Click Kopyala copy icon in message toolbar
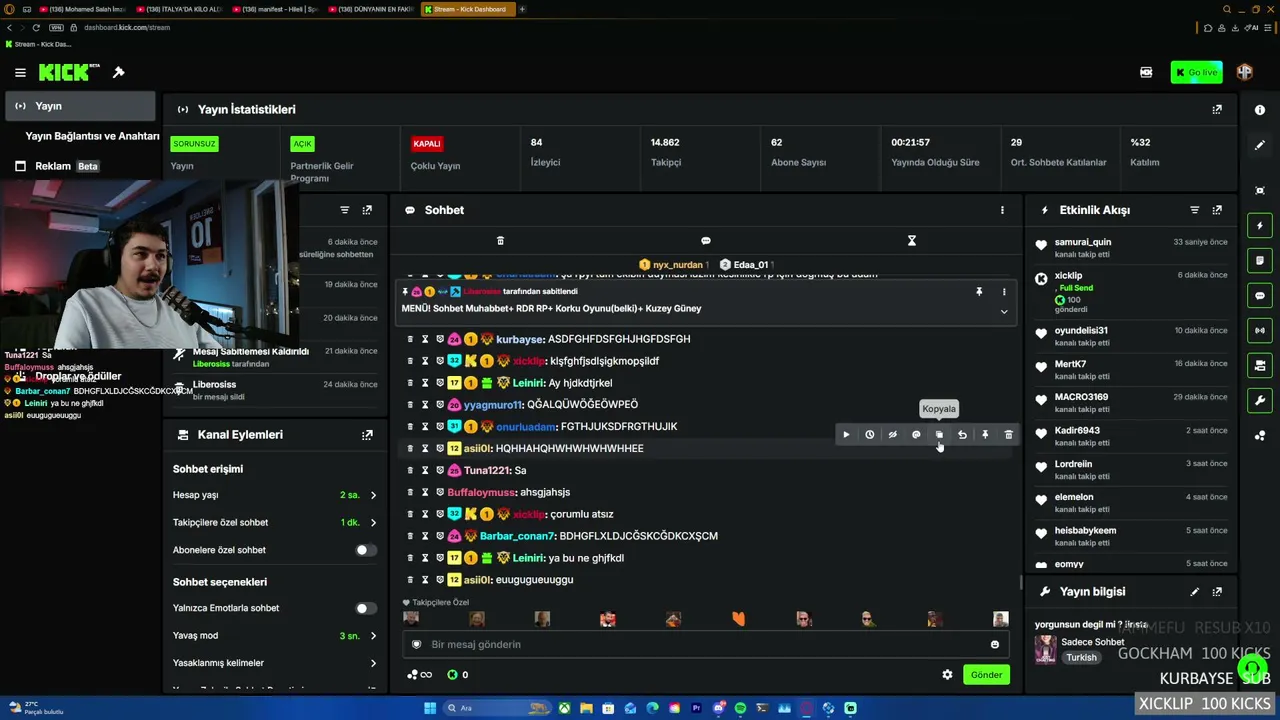Image resolution: width=1280 pixels, height=720 pixels. coord(939,435)
